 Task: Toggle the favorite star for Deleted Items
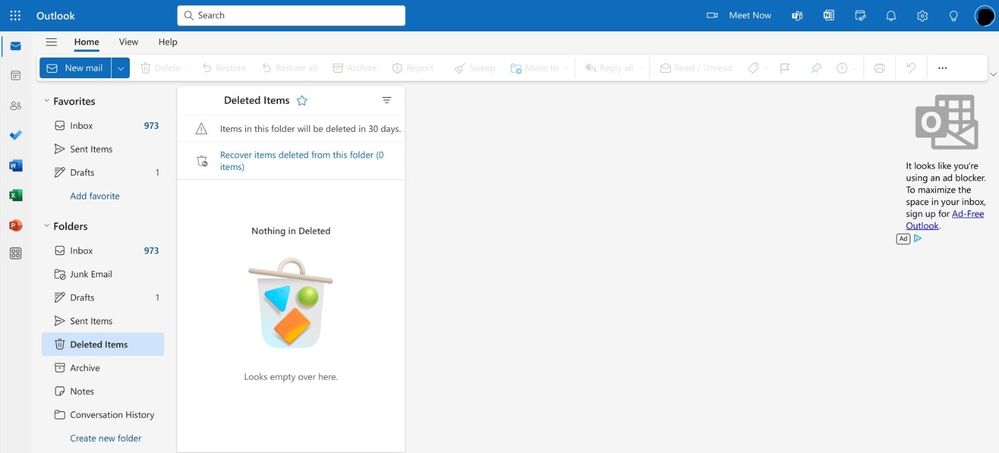(302, 101)
